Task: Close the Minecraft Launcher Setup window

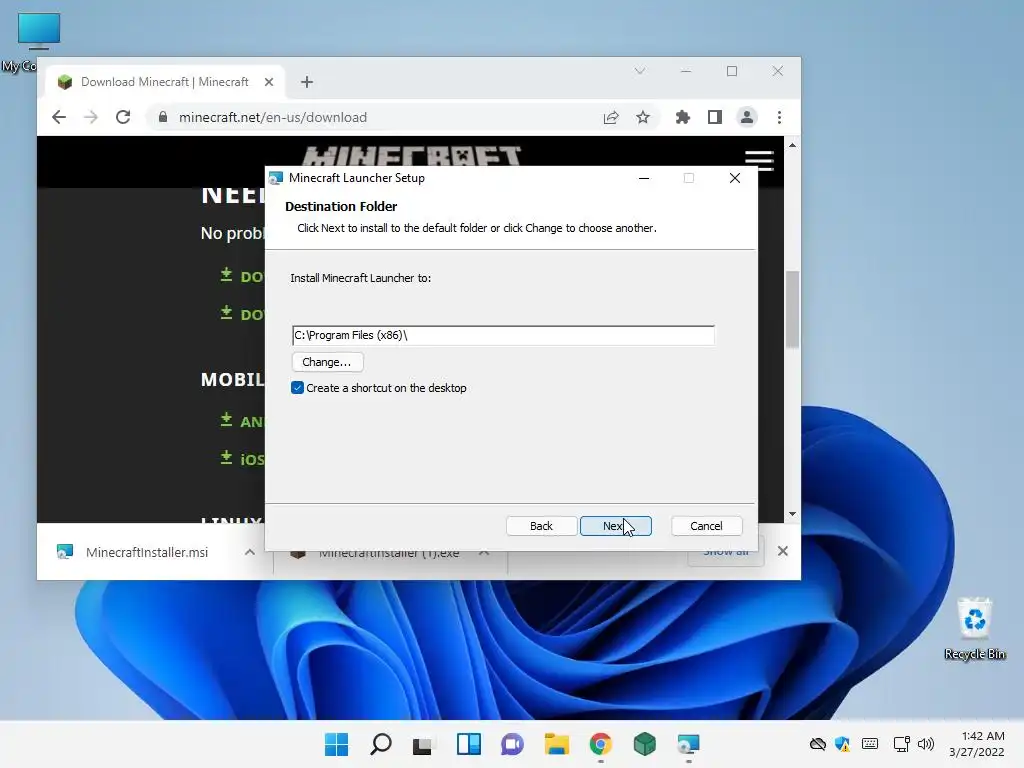Action: [735, 178]
